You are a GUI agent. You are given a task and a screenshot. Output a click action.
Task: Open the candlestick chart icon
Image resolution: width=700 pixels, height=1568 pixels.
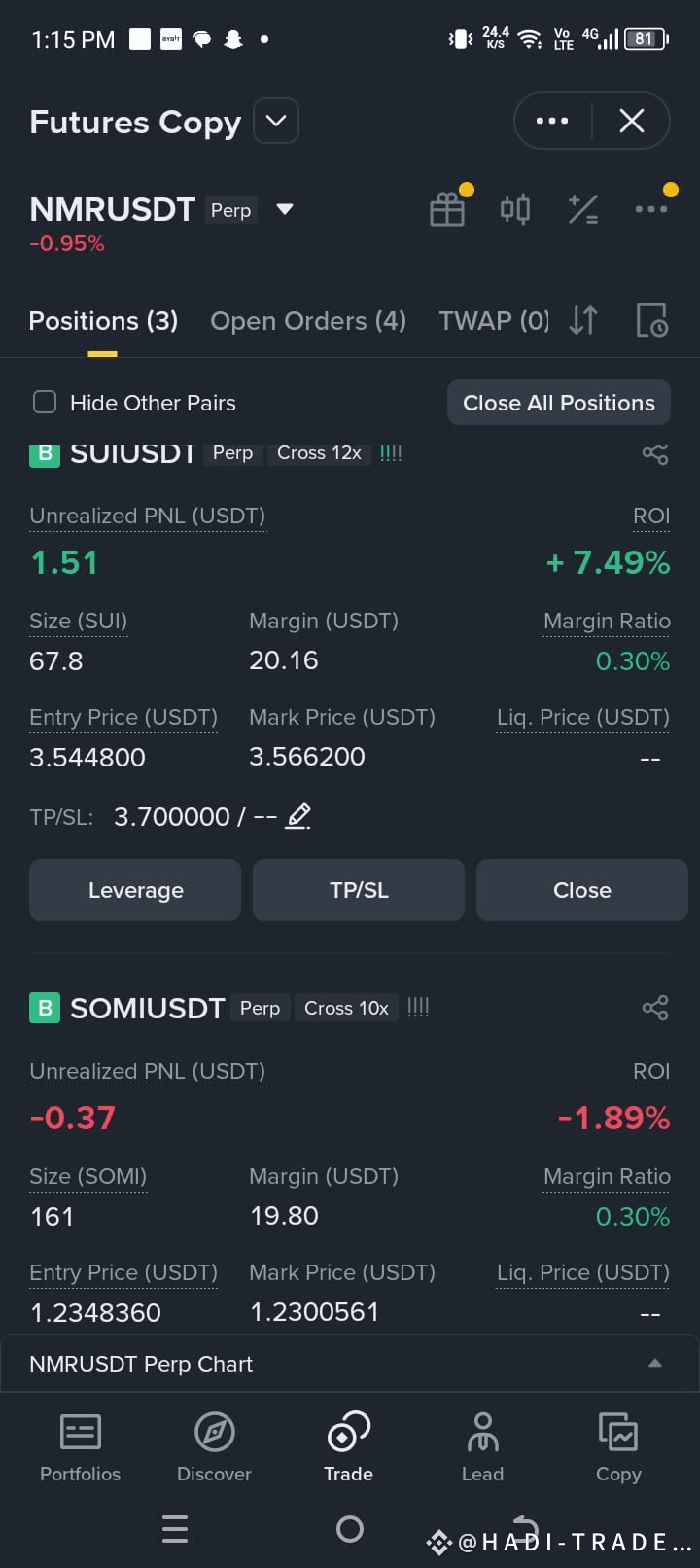[x=515, y=209]
